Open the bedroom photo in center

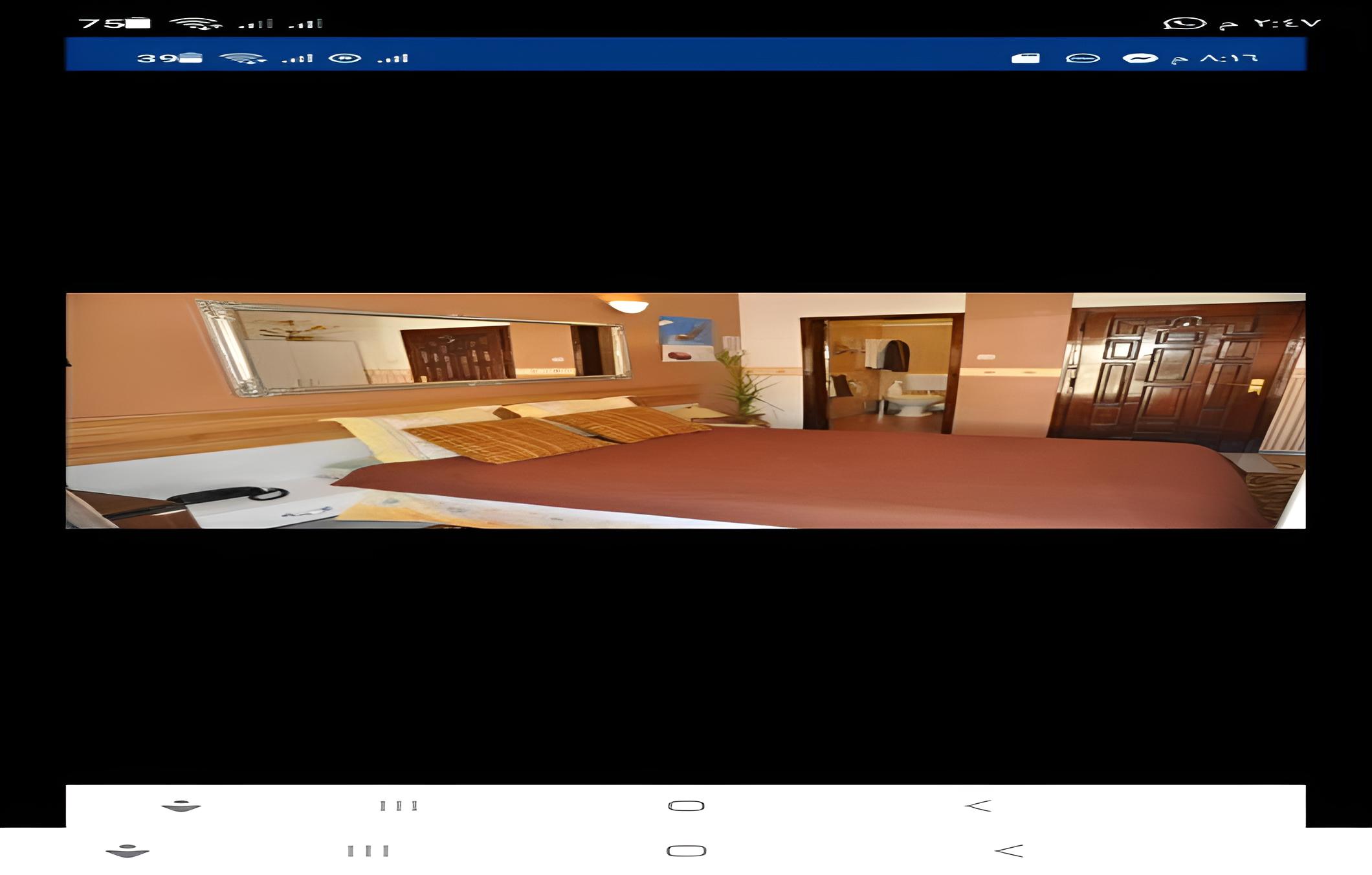pos(685,410)
